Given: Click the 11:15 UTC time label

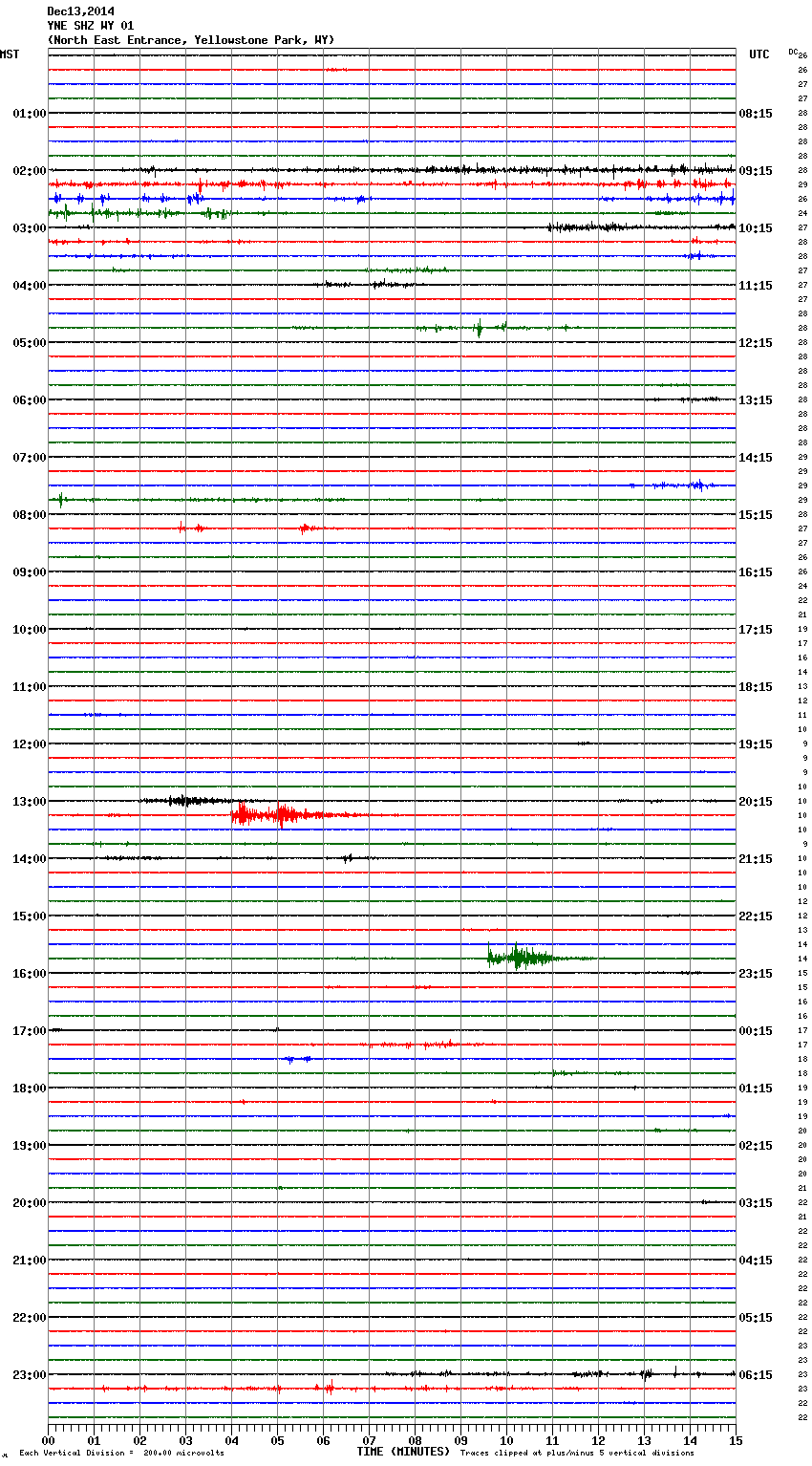Looking at the screenshot, I should (756, 286).
